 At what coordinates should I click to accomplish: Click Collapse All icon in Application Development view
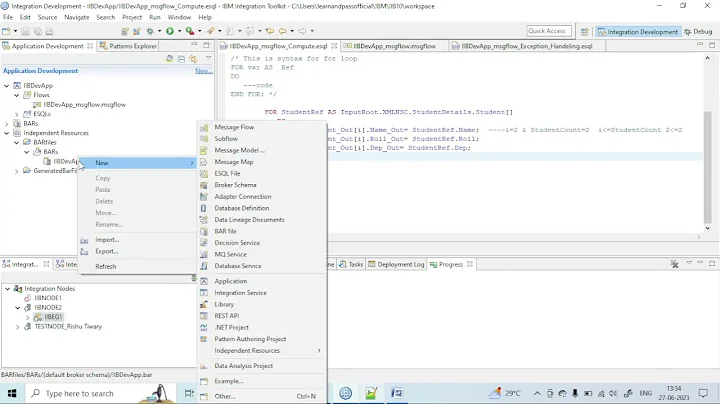(x=181, y=59)
